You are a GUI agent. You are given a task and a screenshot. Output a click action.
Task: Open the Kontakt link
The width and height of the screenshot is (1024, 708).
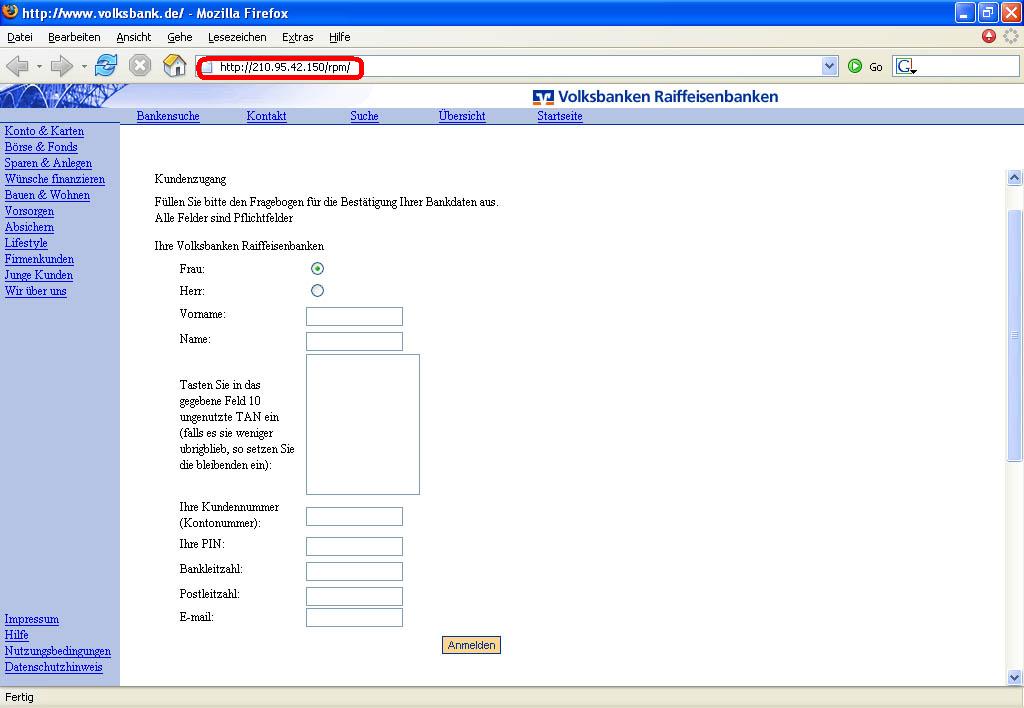[x=266, y=116]
